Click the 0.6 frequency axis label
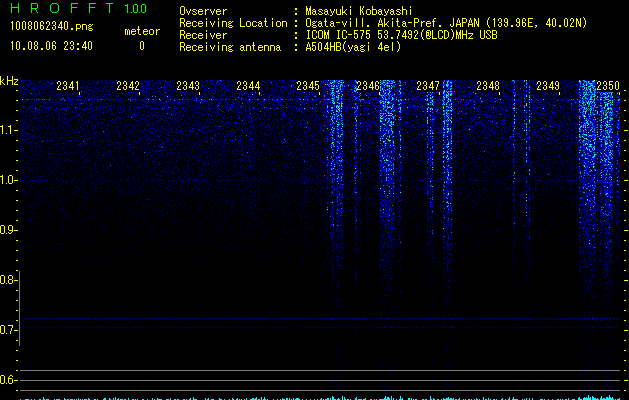This screenshot has width=629, height=400. click(7, 380)
